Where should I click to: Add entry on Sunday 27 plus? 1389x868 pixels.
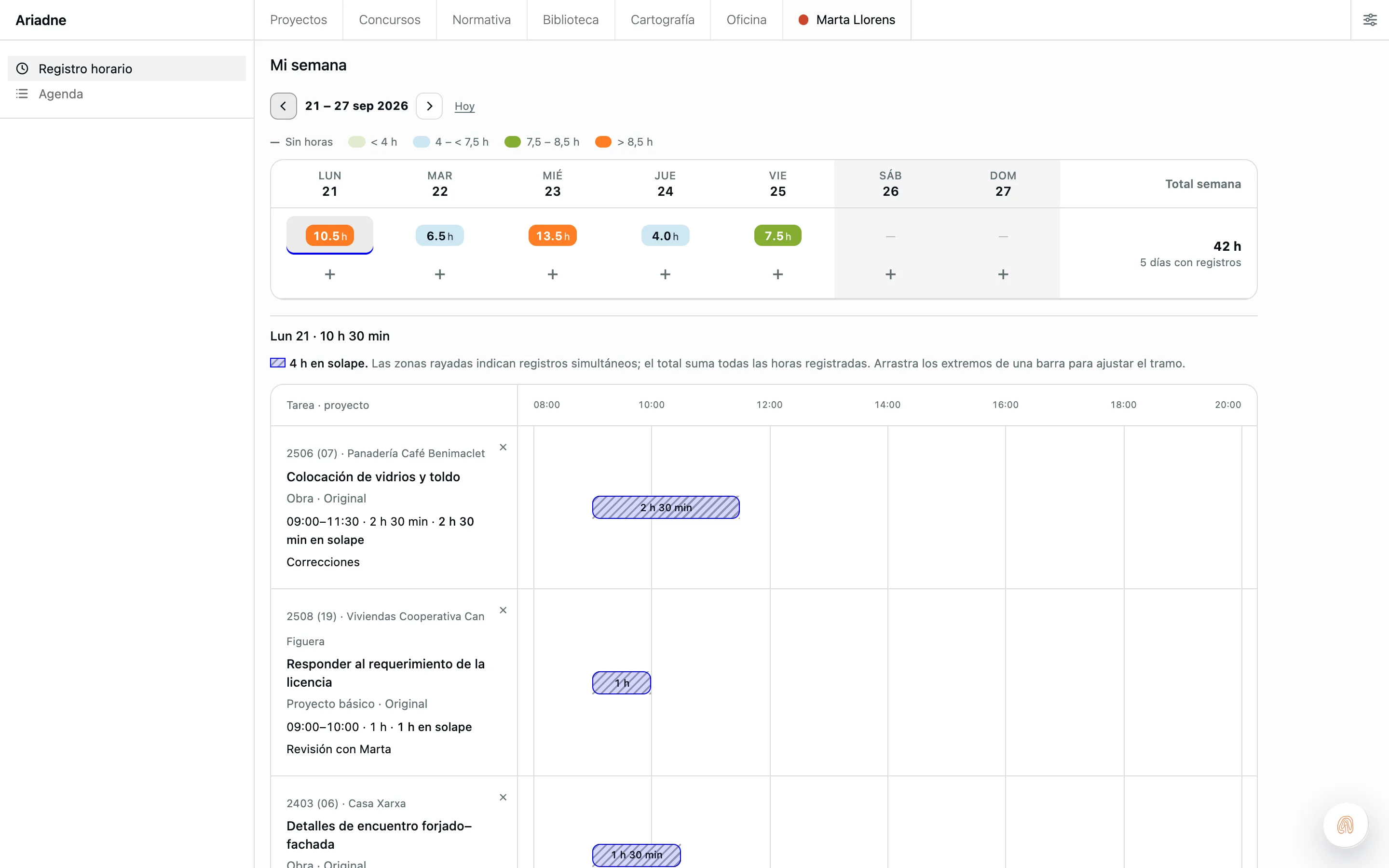coord(1003,274)
